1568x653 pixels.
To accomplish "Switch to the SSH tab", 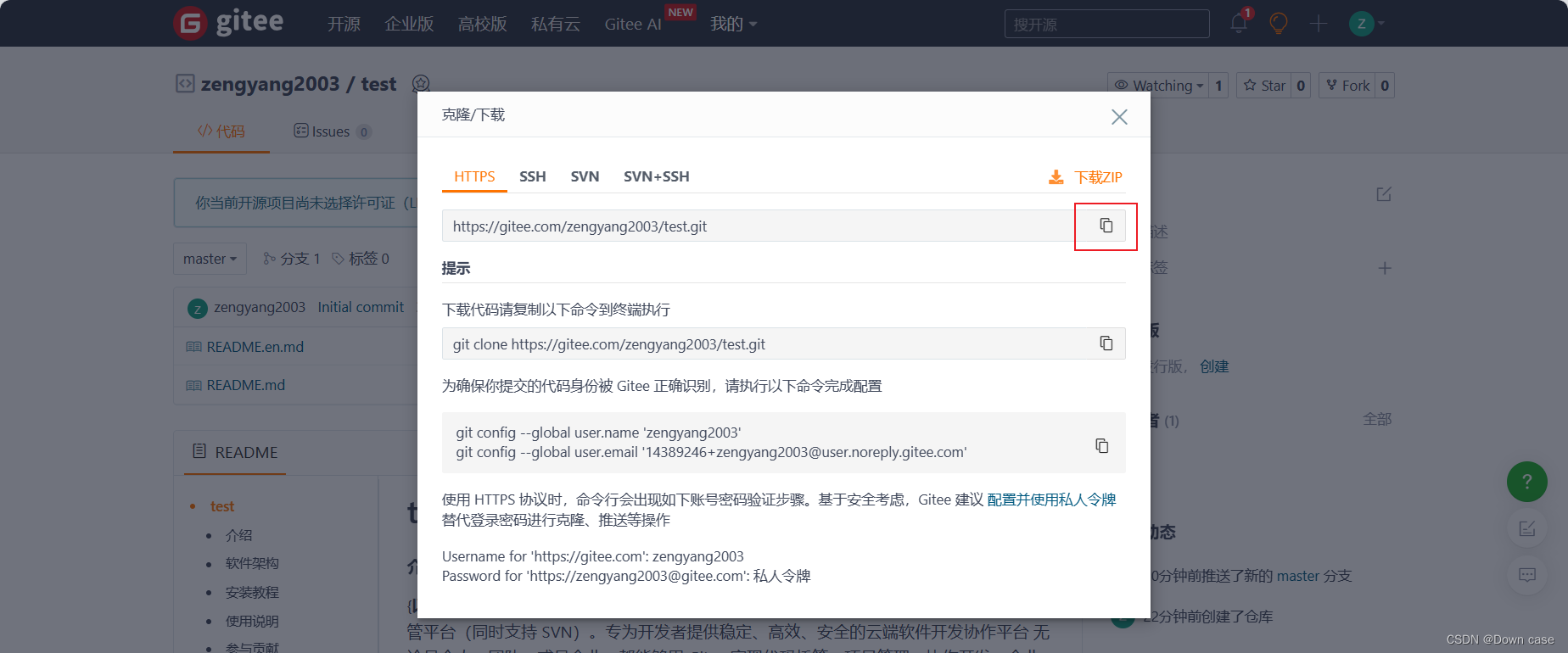I will tap(533, 176).
